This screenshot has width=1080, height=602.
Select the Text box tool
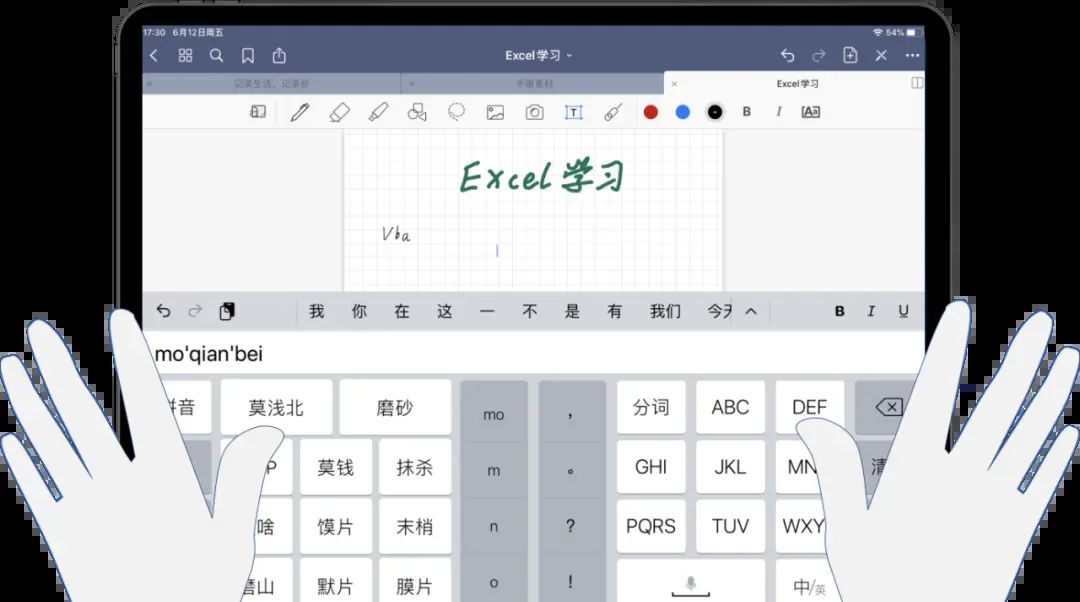click(573, 112)
